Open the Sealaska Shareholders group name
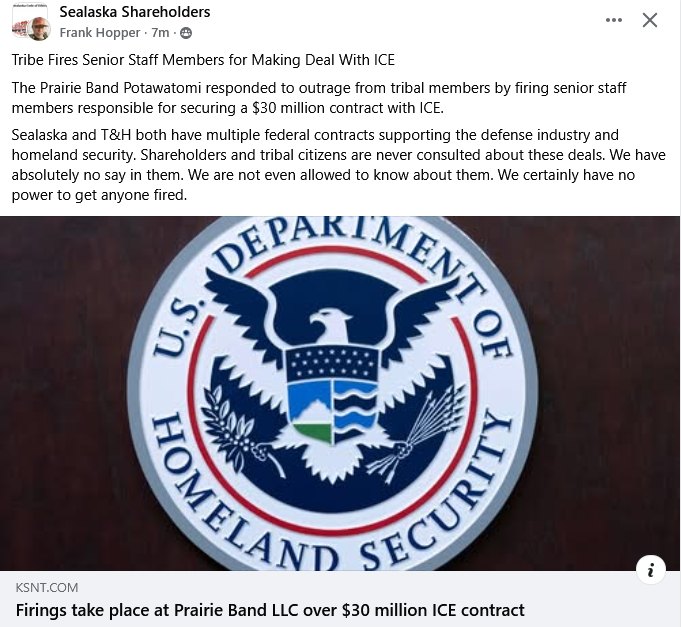681x627 pixels. click(x=135, y=12)
